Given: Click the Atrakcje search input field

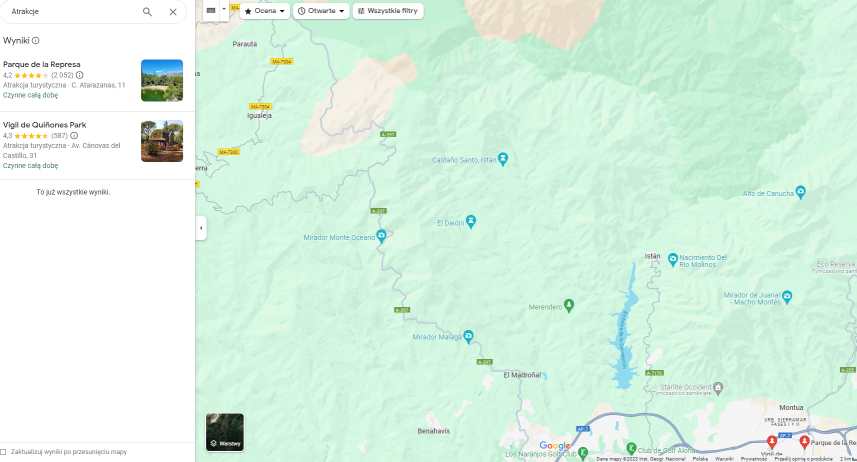Looking at the screenshot, I should tap(71, 11).
